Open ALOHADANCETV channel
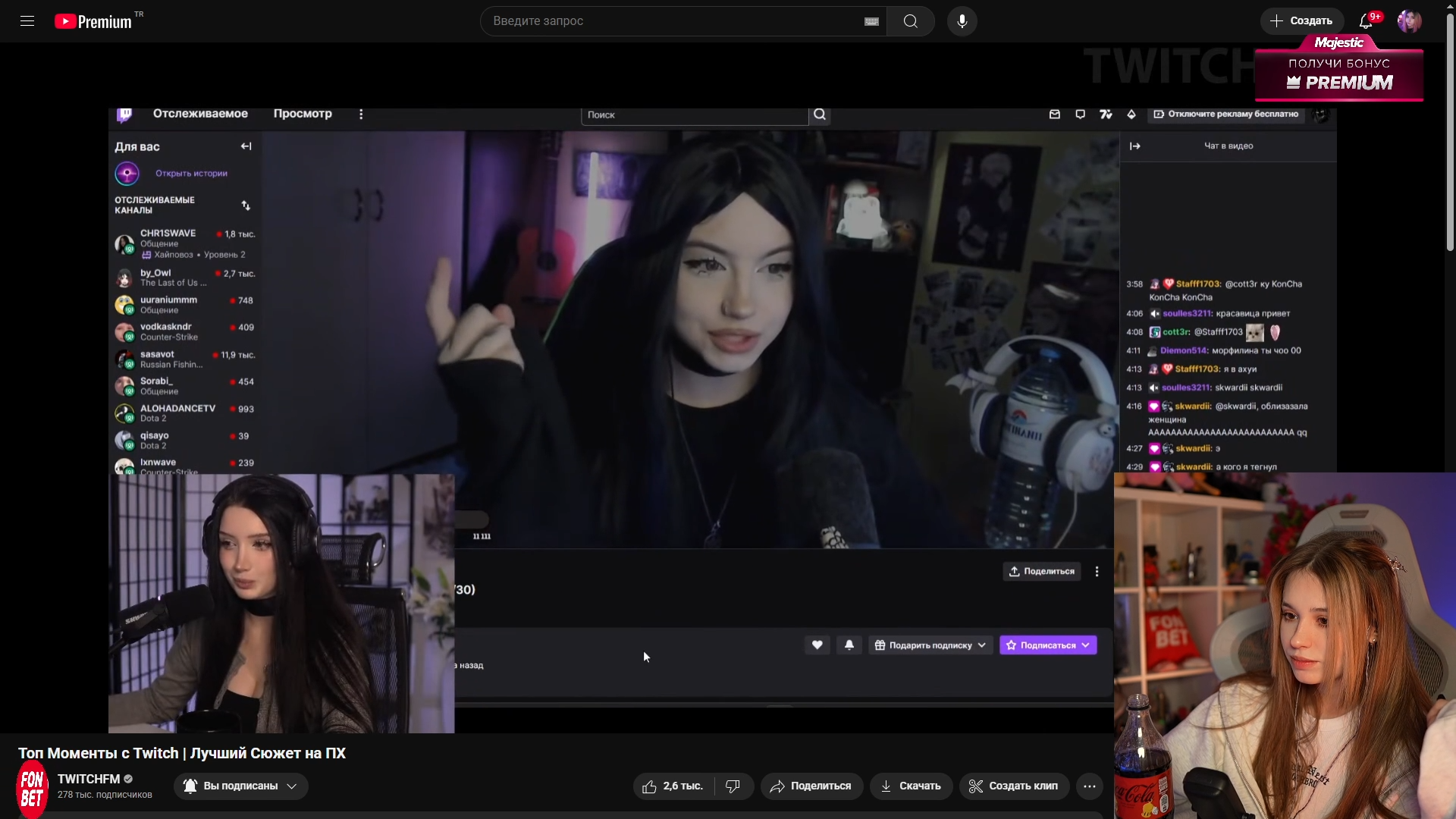 coord(185,413)
